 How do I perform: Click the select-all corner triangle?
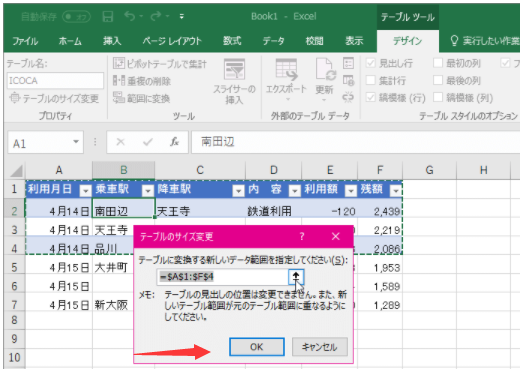click(15, 171)
